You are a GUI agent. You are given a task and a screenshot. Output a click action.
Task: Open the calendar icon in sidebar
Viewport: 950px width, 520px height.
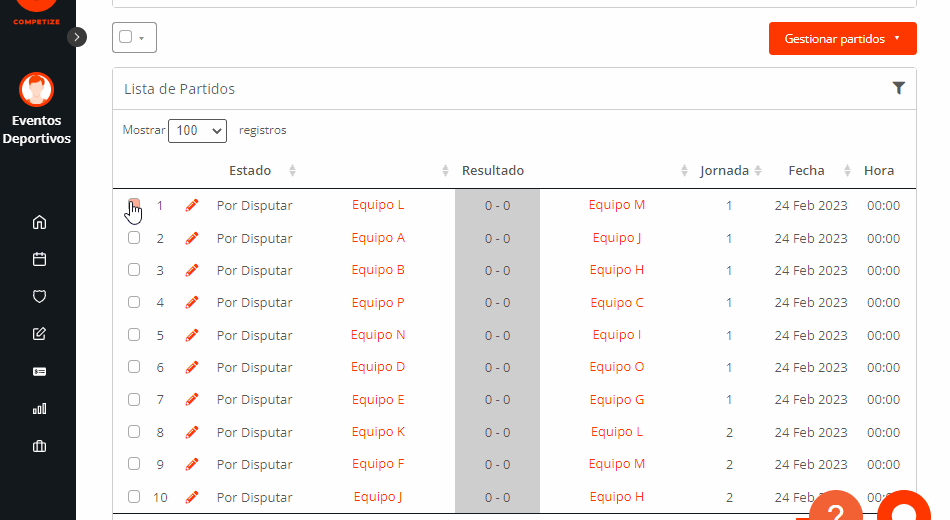(40, 259)
